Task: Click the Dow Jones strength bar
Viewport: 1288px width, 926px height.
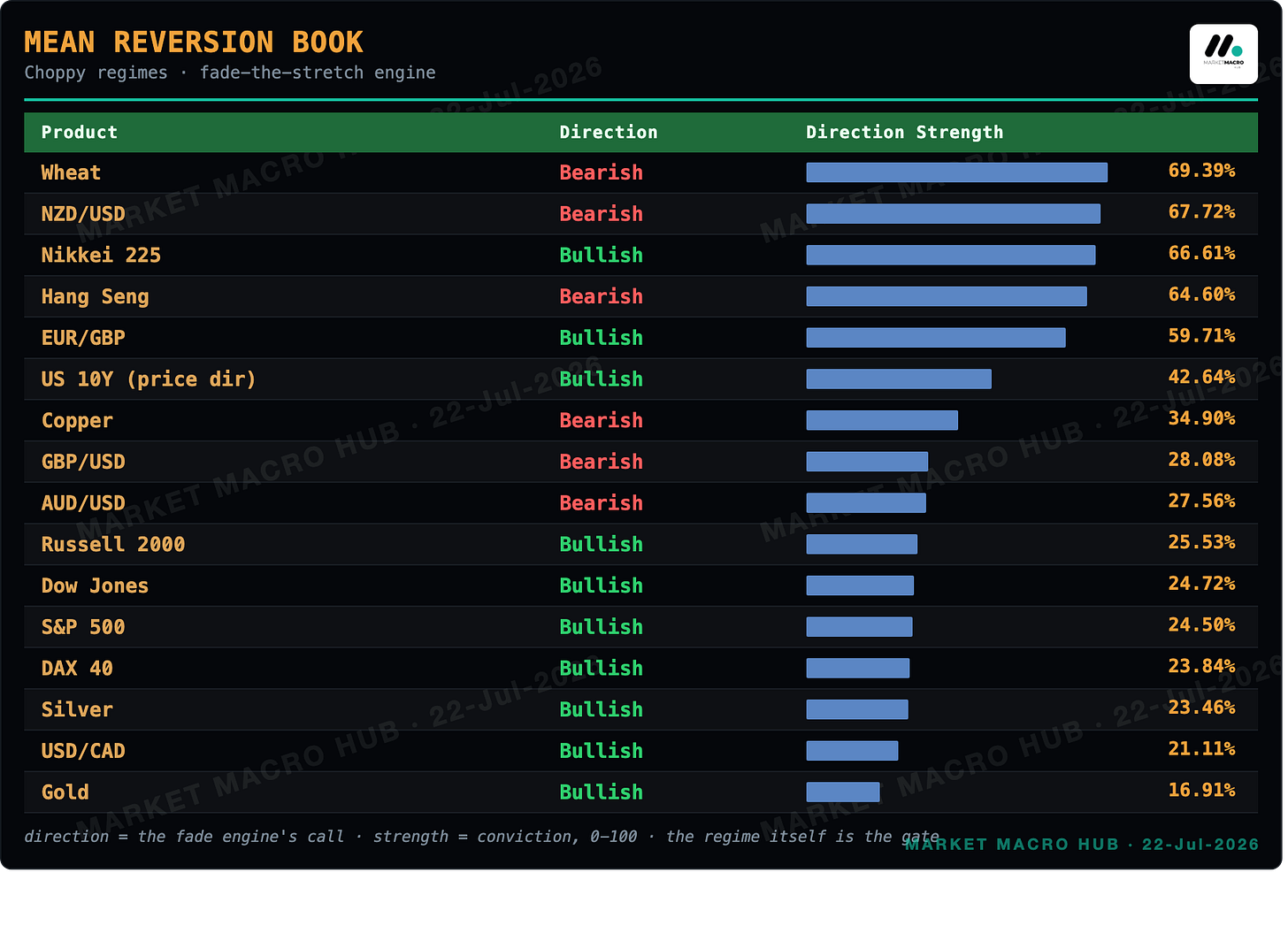Action: 860,585
